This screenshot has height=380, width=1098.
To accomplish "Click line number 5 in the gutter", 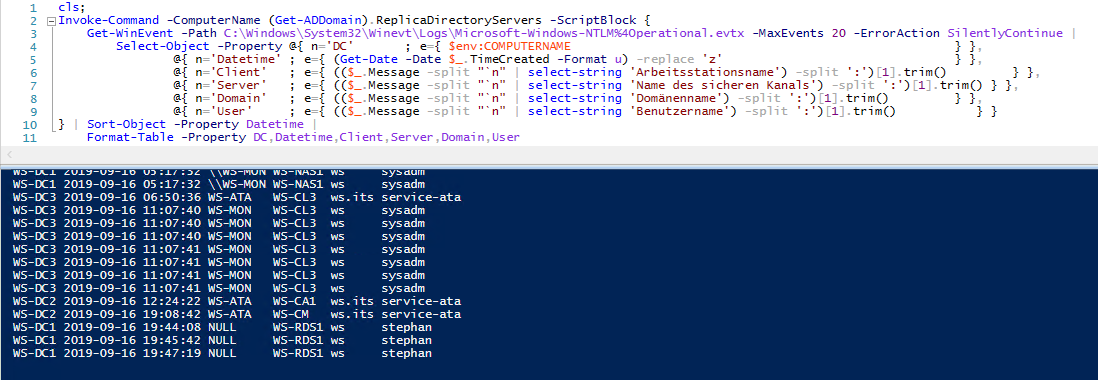I will point(34,59).
